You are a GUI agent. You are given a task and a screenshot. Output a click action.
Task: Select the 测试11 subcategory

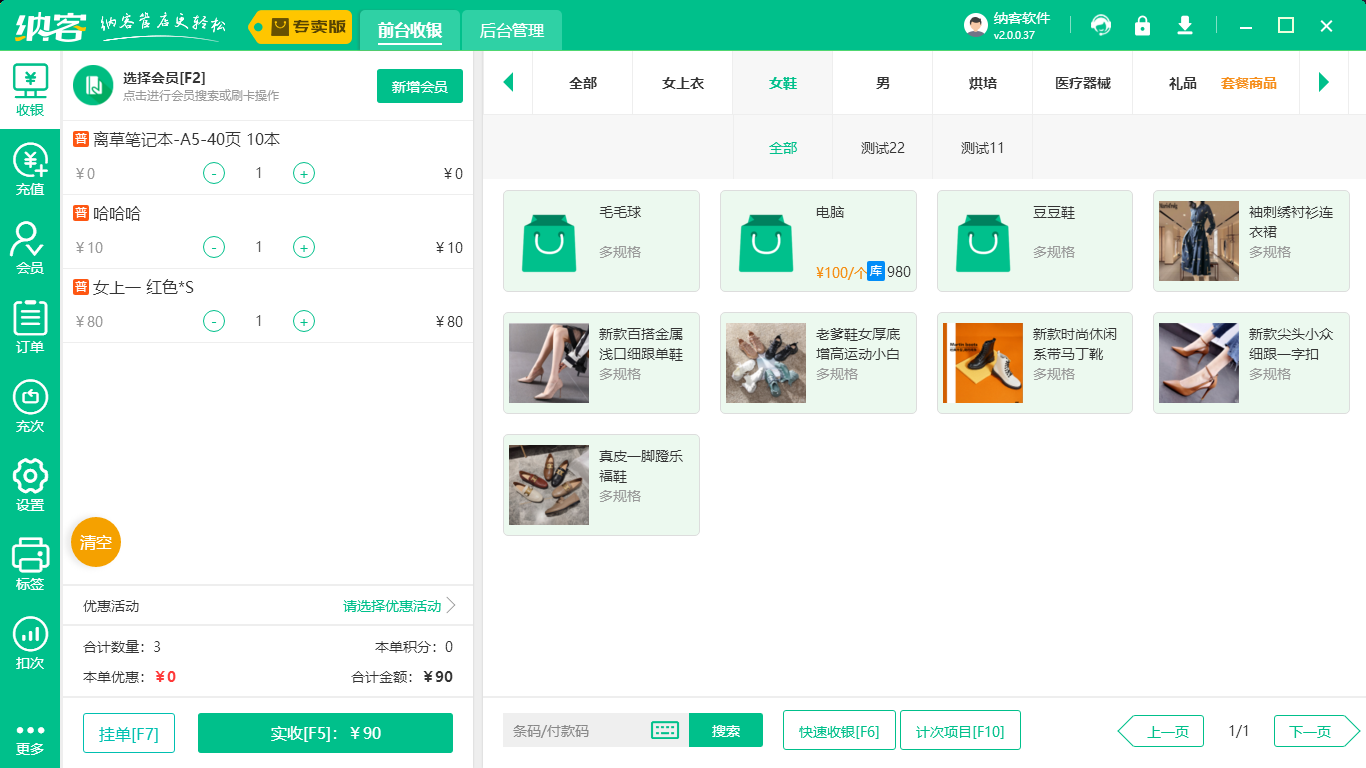coord(983,148)
